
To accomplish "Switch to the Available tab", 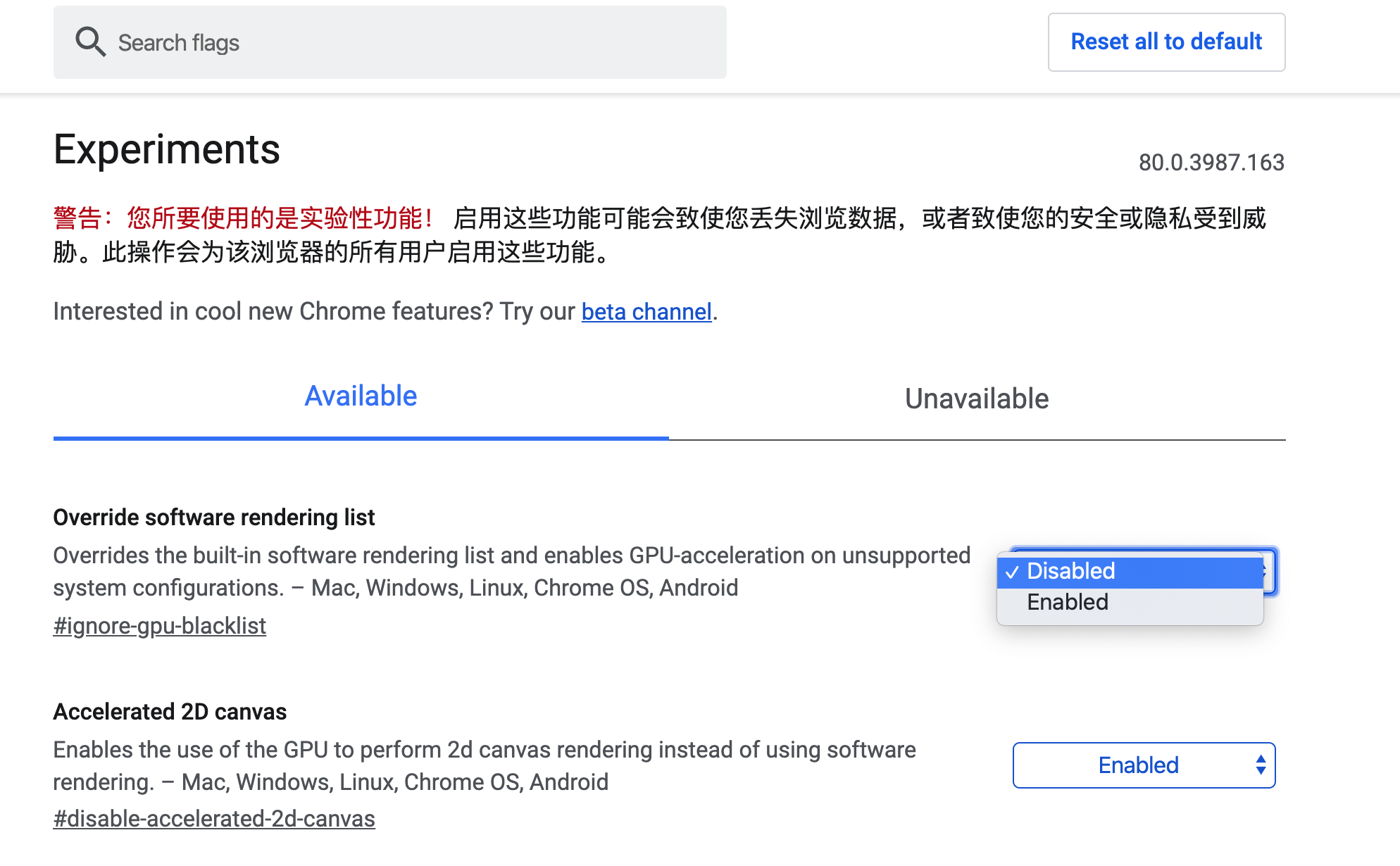I will coord(360,396).
